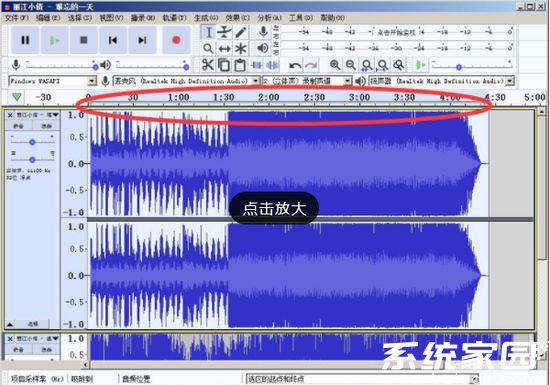Click the Pause playback button
The image size is (550, 385).
point(25,40)
